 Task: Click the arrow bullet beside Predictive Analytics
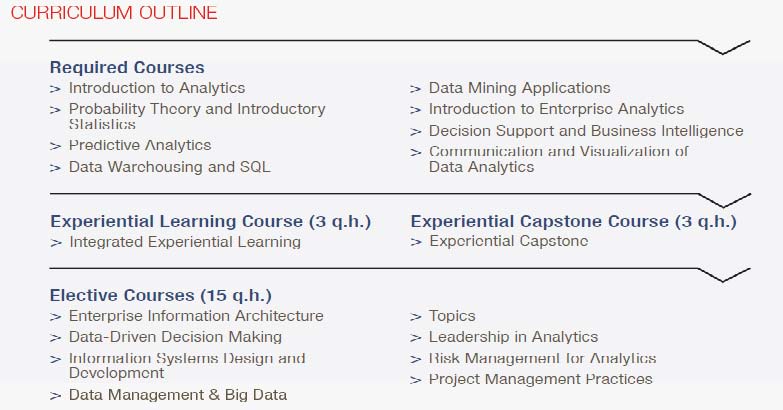point(55,146)
